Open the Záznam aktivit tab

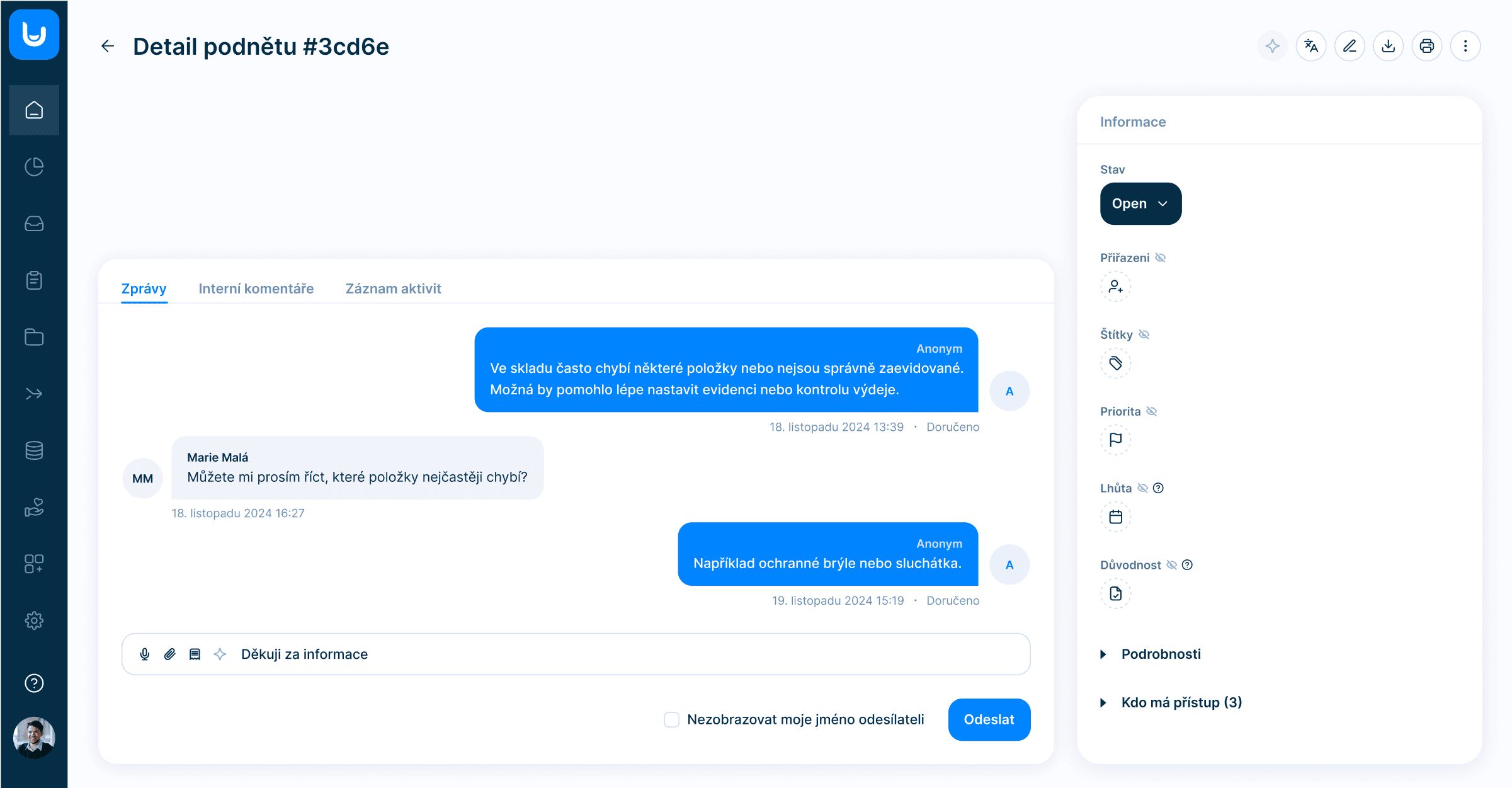393,288
